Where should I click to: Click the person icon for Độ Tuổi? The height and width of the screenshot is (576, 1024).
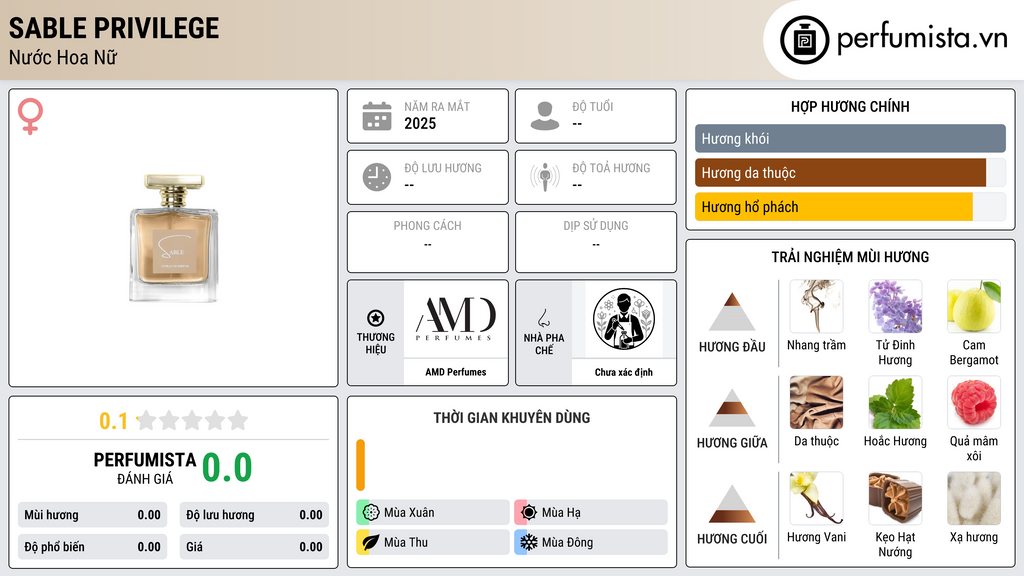tap(545, 116)
